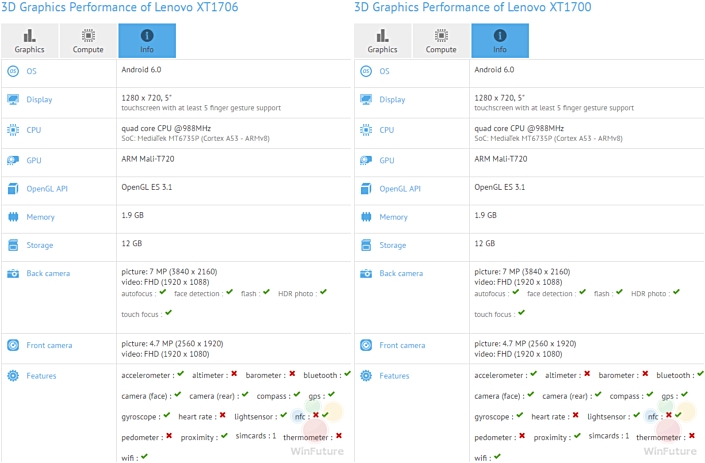Image resolution: width=705 pixels, height=463 pixels.
Task: Click the autofocus check mark in XT1706 panel
Action: [x=163, y=292]
